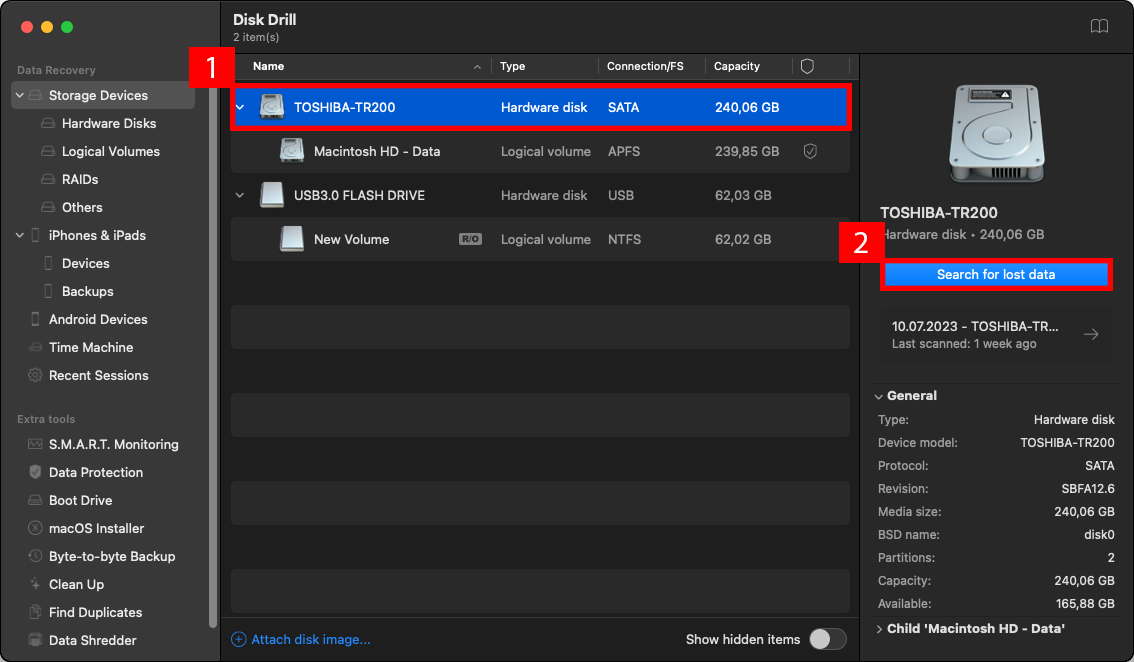Click the large hard drive image in details

(x=997, y=134)
